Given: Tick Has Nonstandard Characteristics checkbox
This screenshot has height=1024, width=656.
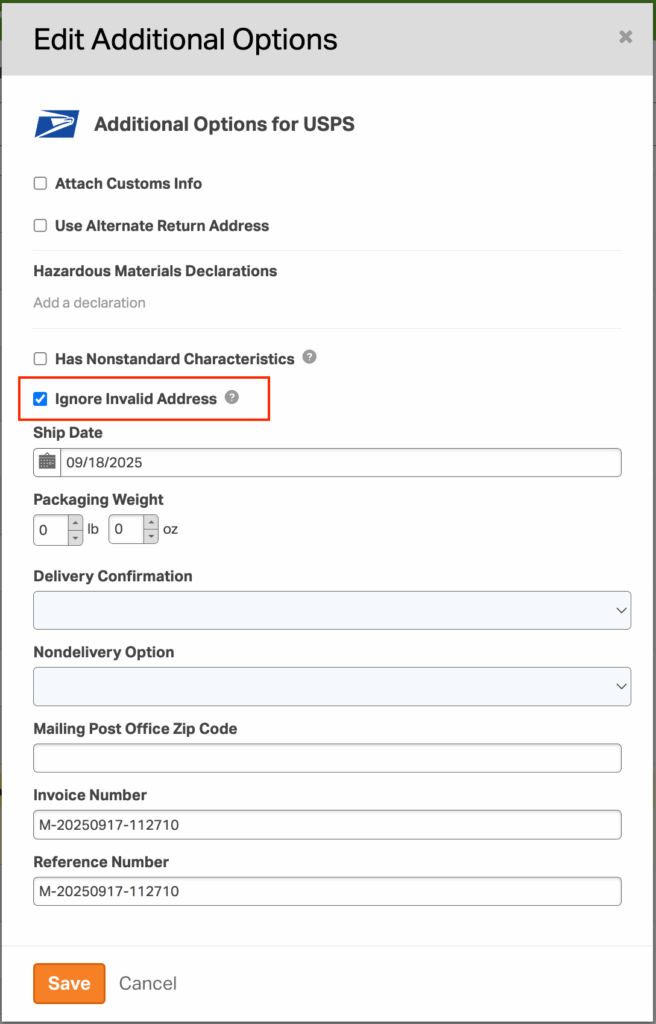Looking at the screenshot, I should pos(41,358).
